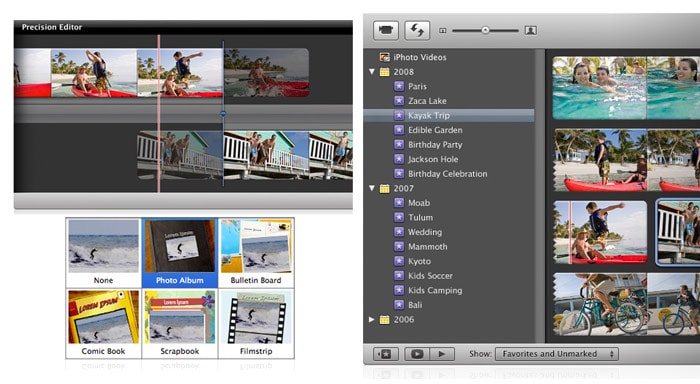Play selected event full screen
The height and width of the screenshot is (384, 700).
point(417,354)
